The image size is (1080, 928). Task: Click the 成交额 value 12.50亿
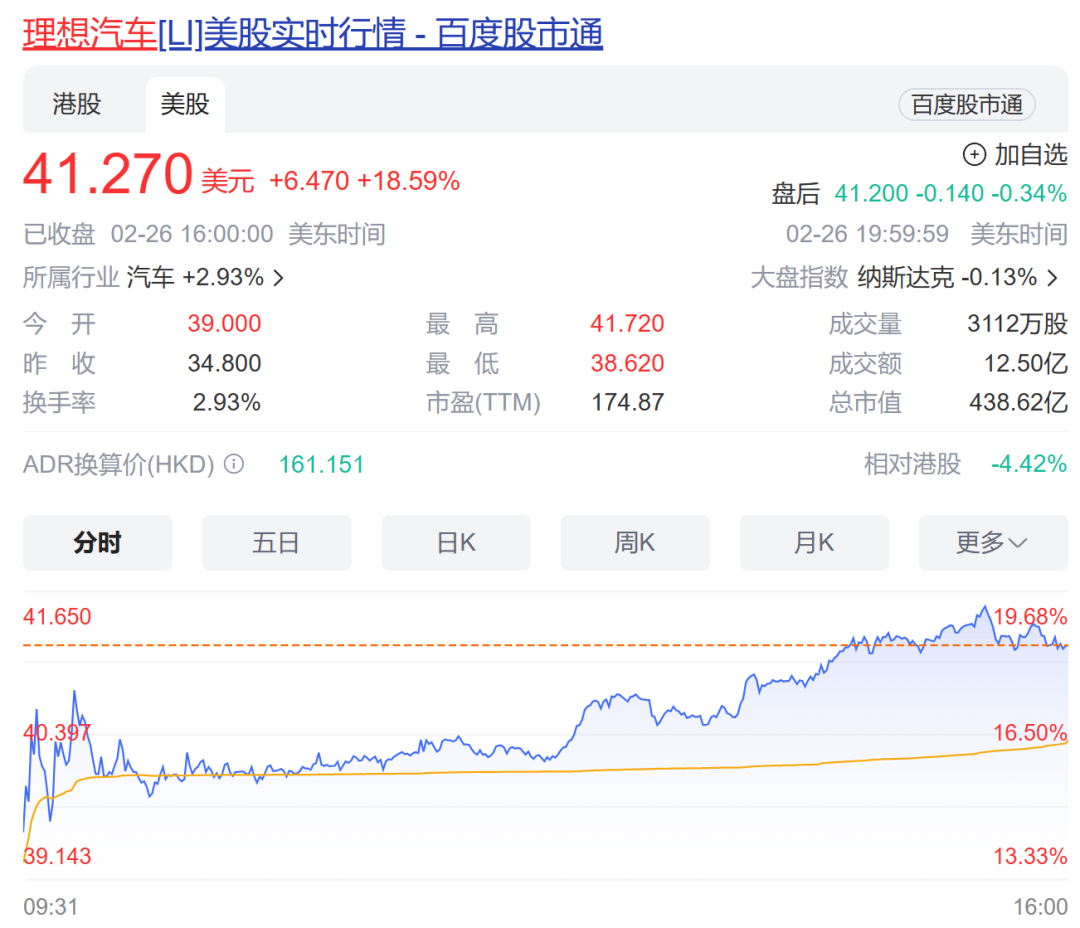click(1026, 363)
